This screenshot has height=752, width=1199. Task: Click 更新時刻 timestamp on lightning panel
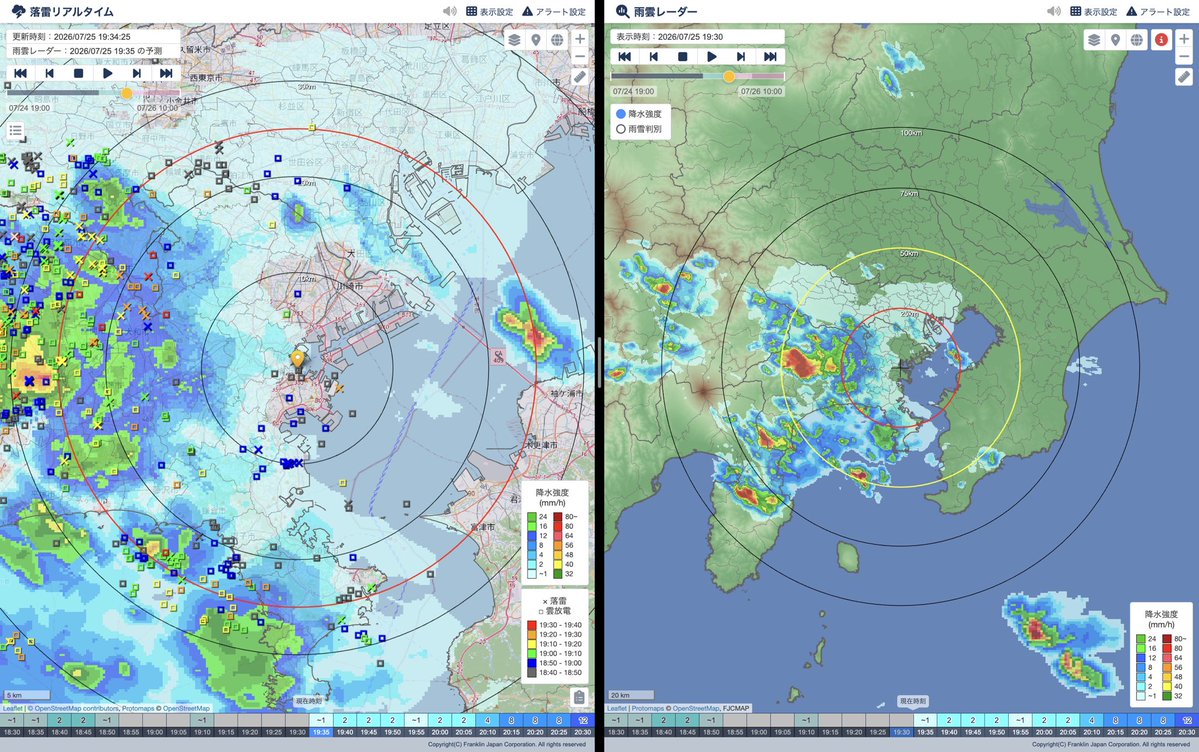click(x=71, y=37)
